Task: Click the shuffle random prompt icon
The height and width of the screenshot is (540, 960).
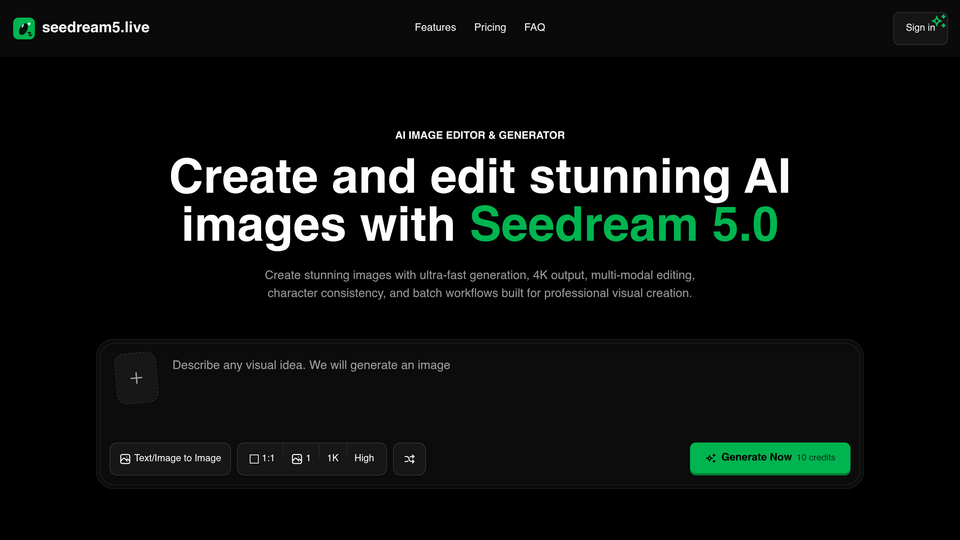Action: (410, 459)
